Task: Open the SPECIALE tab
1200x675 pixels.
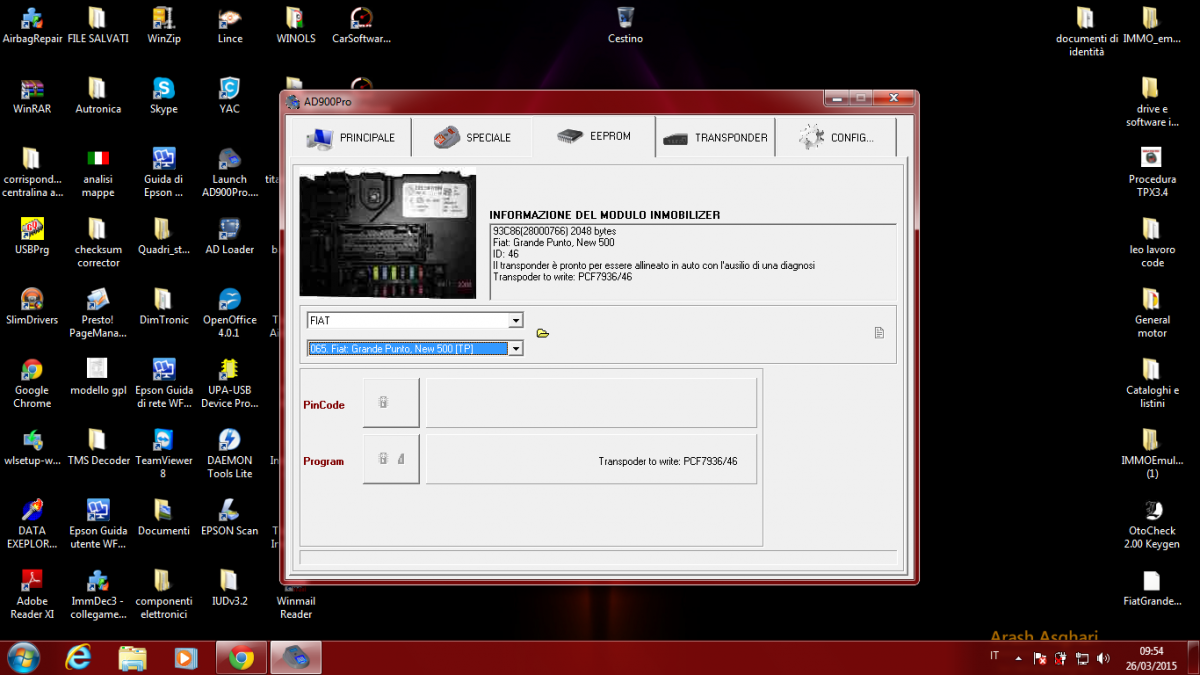Action: [x=473, y=138]
